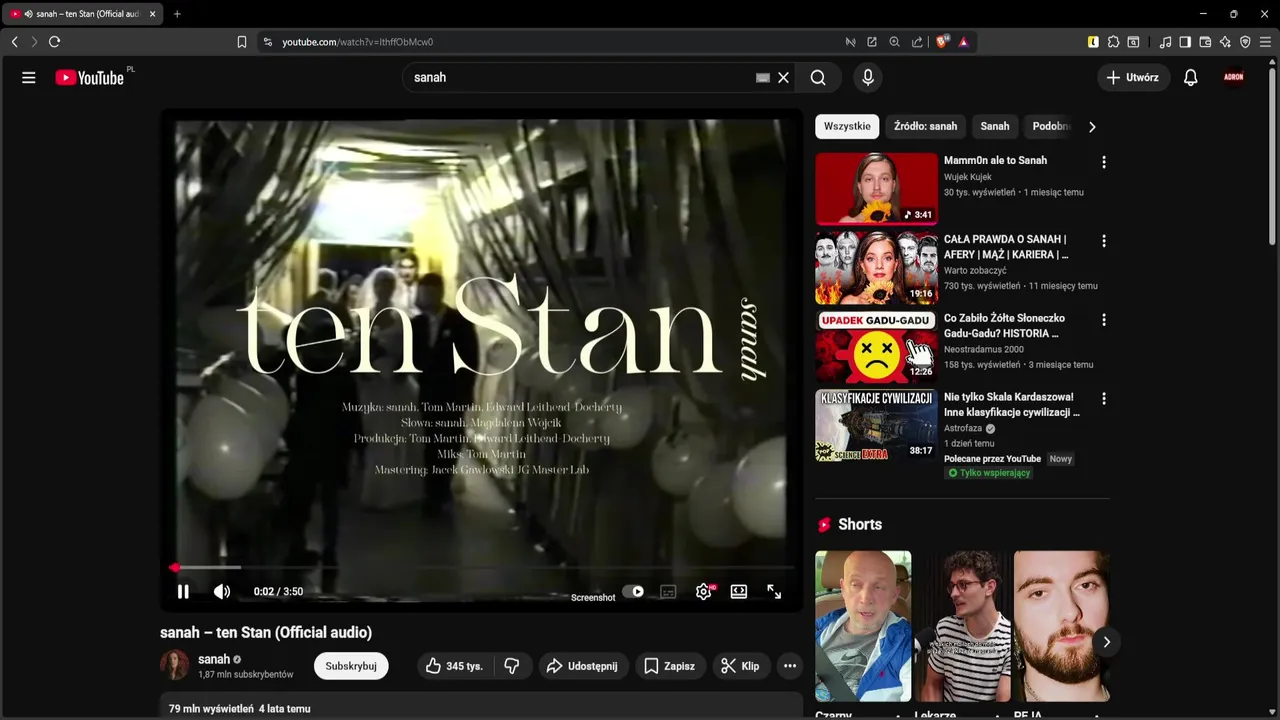The image size is (1280, 720).
Task: Reload the page
Action: (54, 42)
